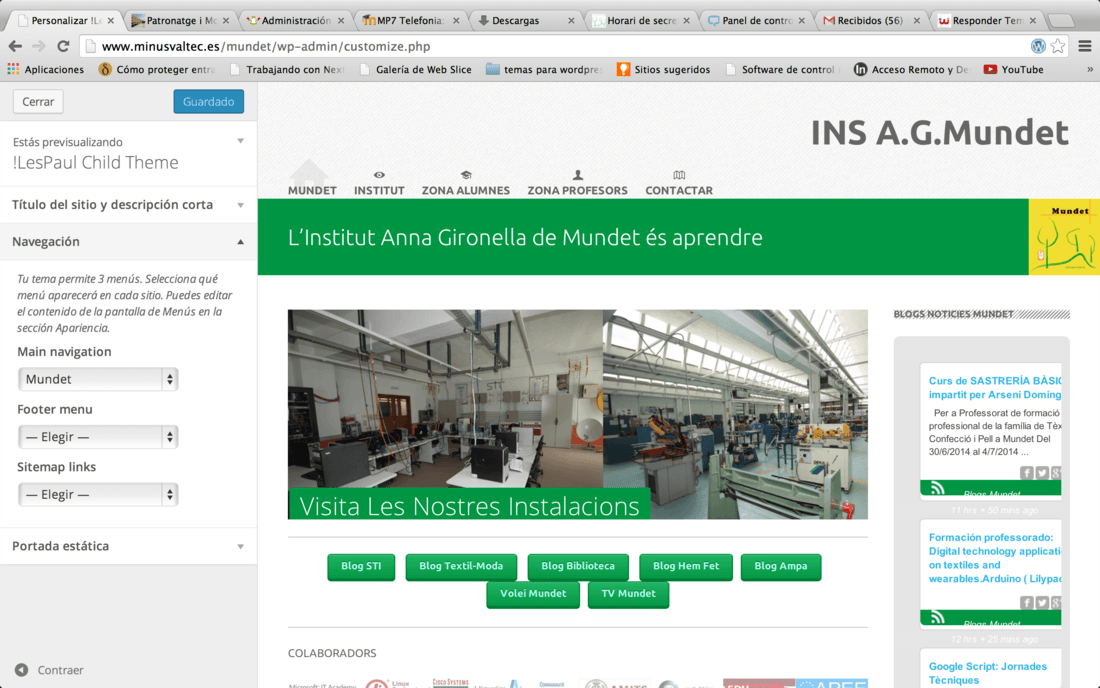
Task: Bookmark this page with the star icon
Action: (1058, 46)
